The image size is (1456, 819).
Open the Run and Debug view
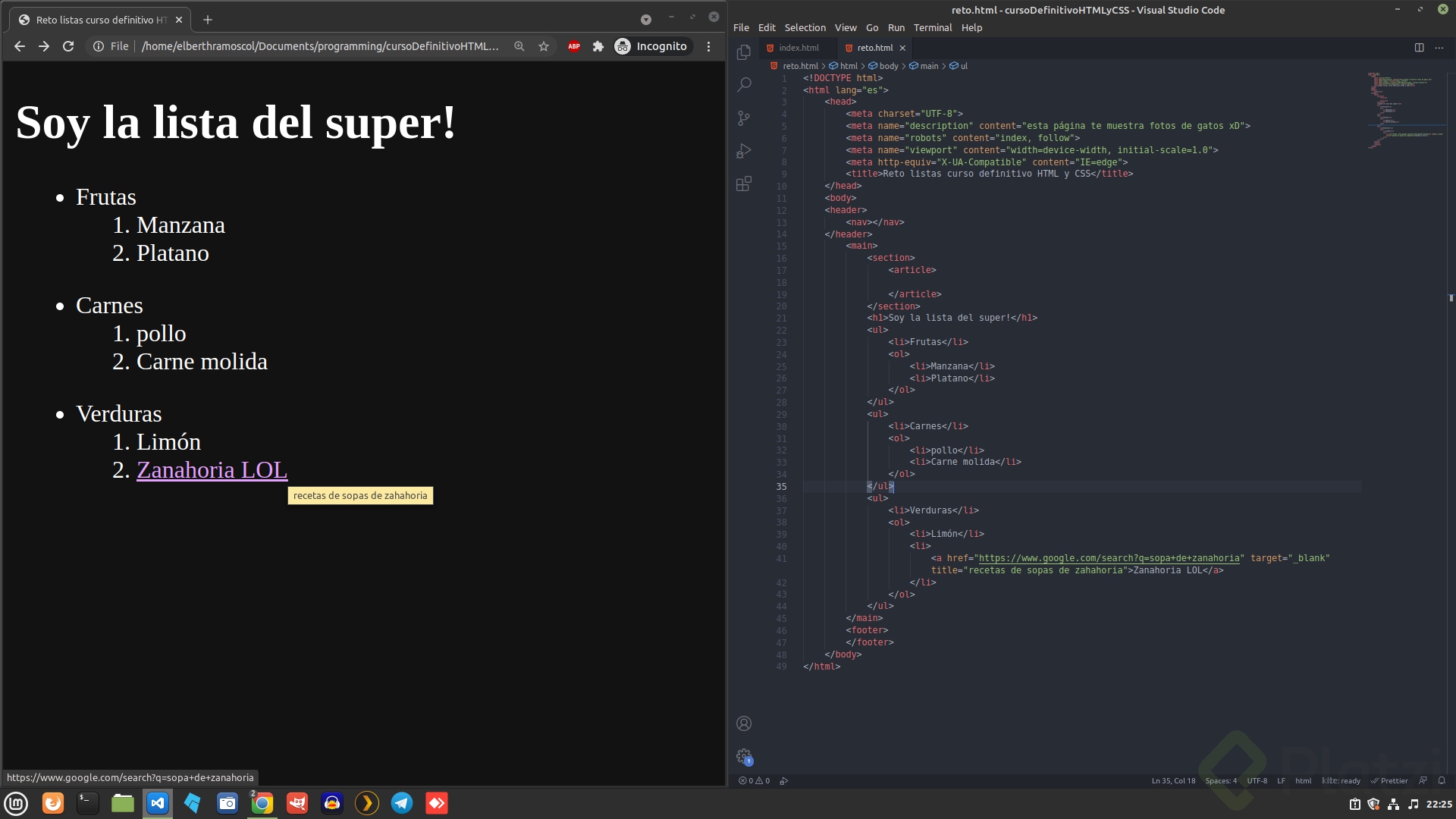[744, 151]
